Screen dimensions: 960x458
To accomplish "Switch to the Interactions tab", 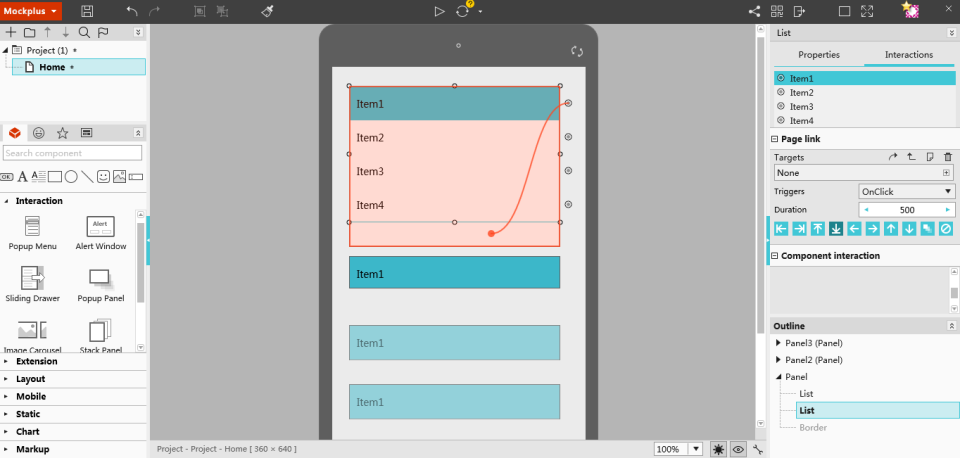I will (x=909, y=54).
